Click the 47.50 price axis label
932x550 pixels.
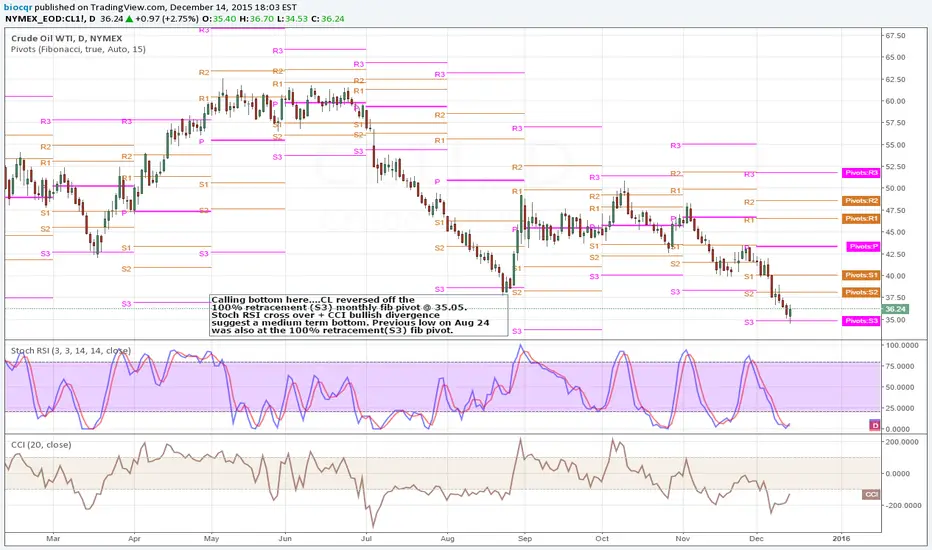point(895,210)
